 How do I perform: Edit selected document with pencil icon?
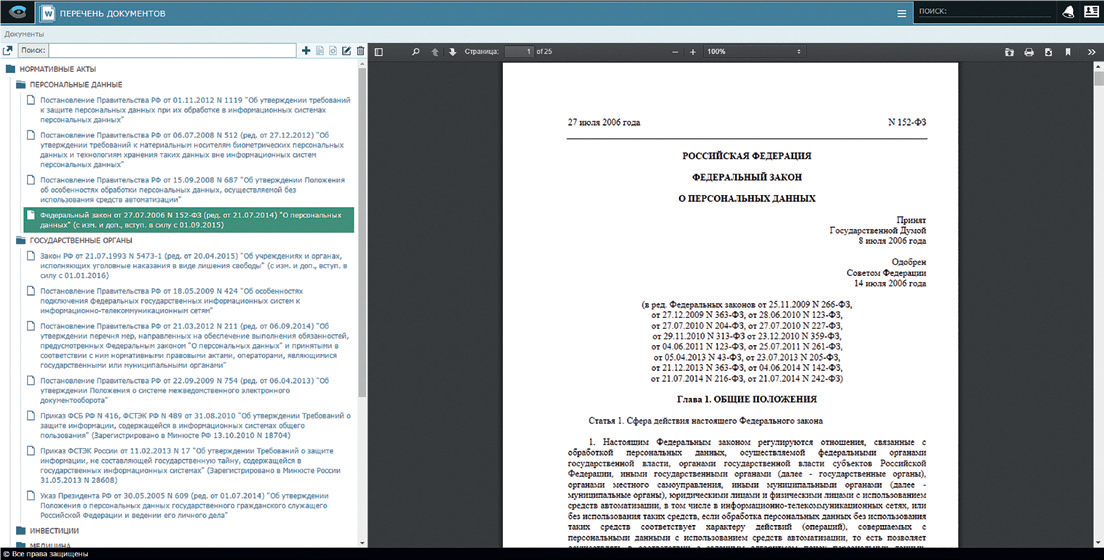click(x=346, y=51)
